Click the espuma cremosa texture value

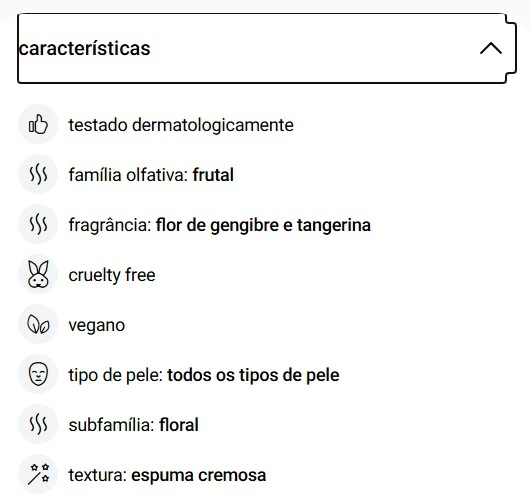(x=198, y=476)
